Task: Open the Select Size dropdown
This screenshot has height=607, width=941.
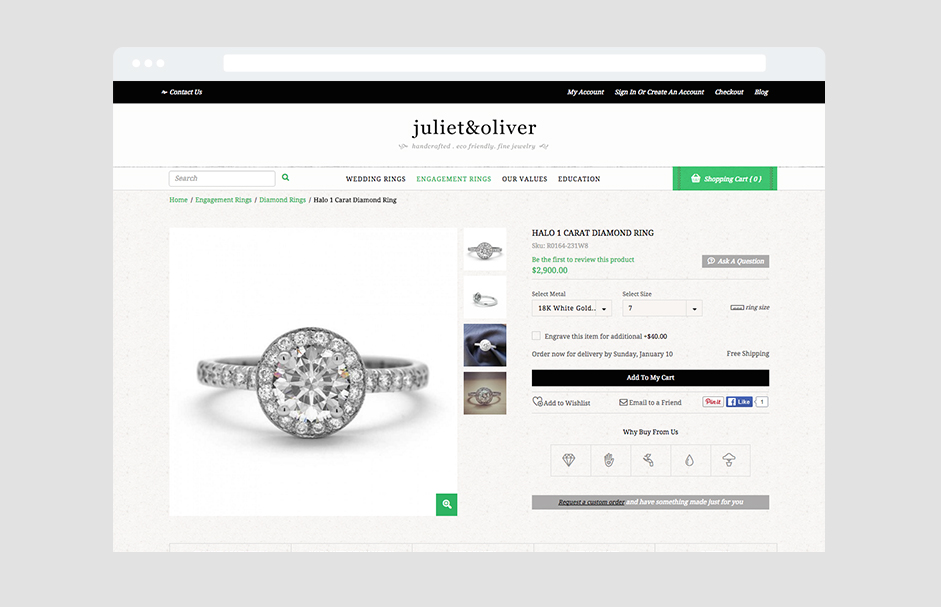Action: 662,308
